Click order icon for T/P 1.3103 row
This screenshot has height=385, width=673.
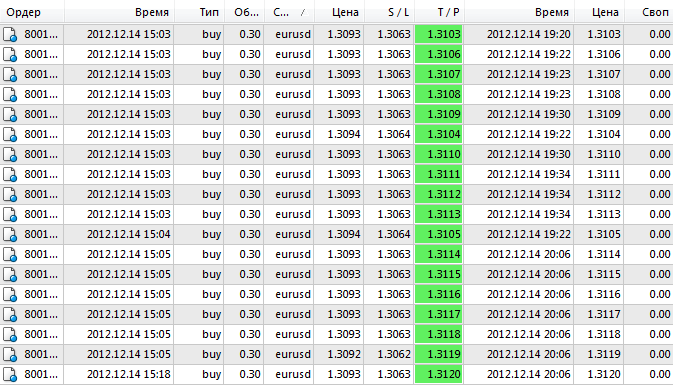tap(10, 34)
